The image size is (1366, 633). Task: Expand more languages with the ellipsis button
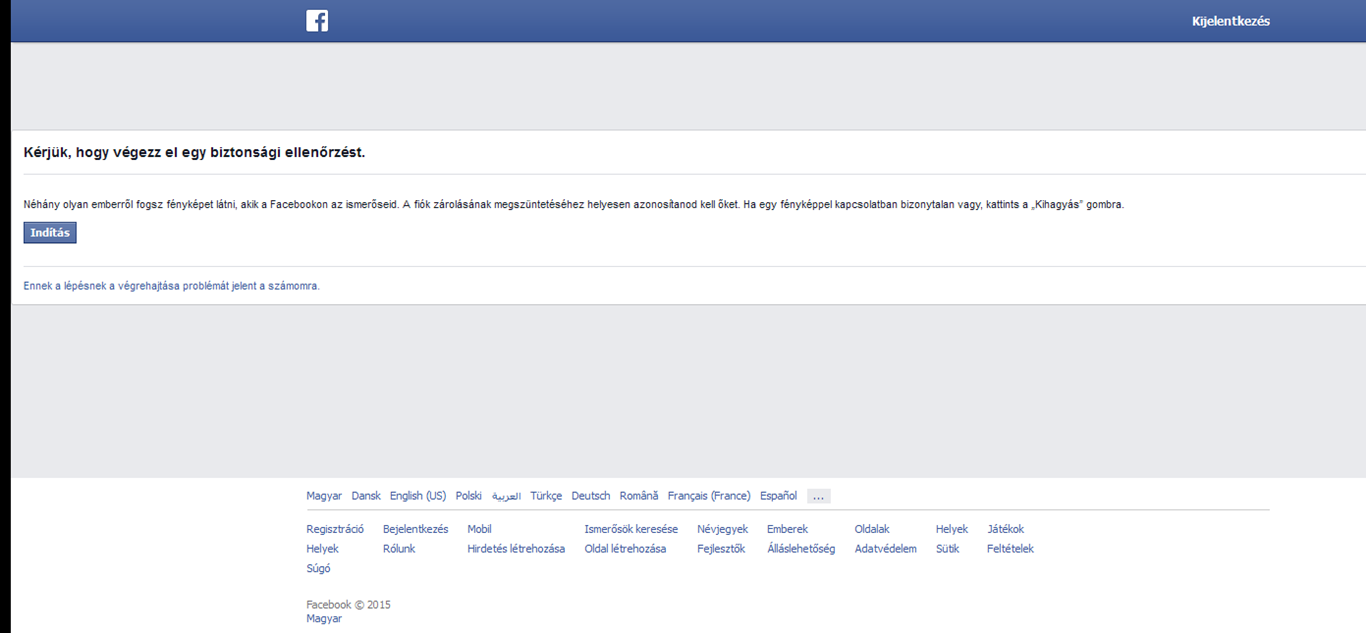818,496
